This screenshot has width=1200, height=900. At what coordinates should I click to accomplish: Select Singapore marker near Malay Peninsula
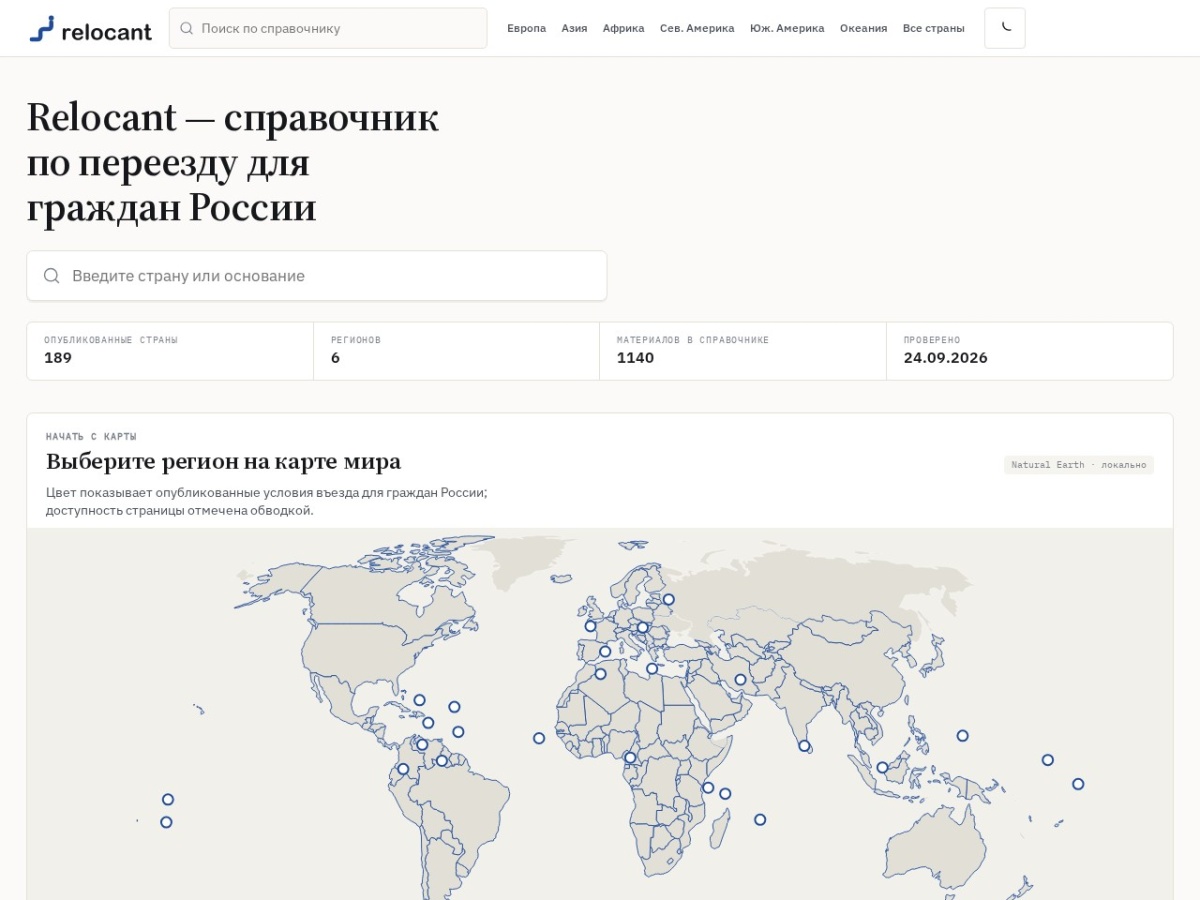pos(882,768)
